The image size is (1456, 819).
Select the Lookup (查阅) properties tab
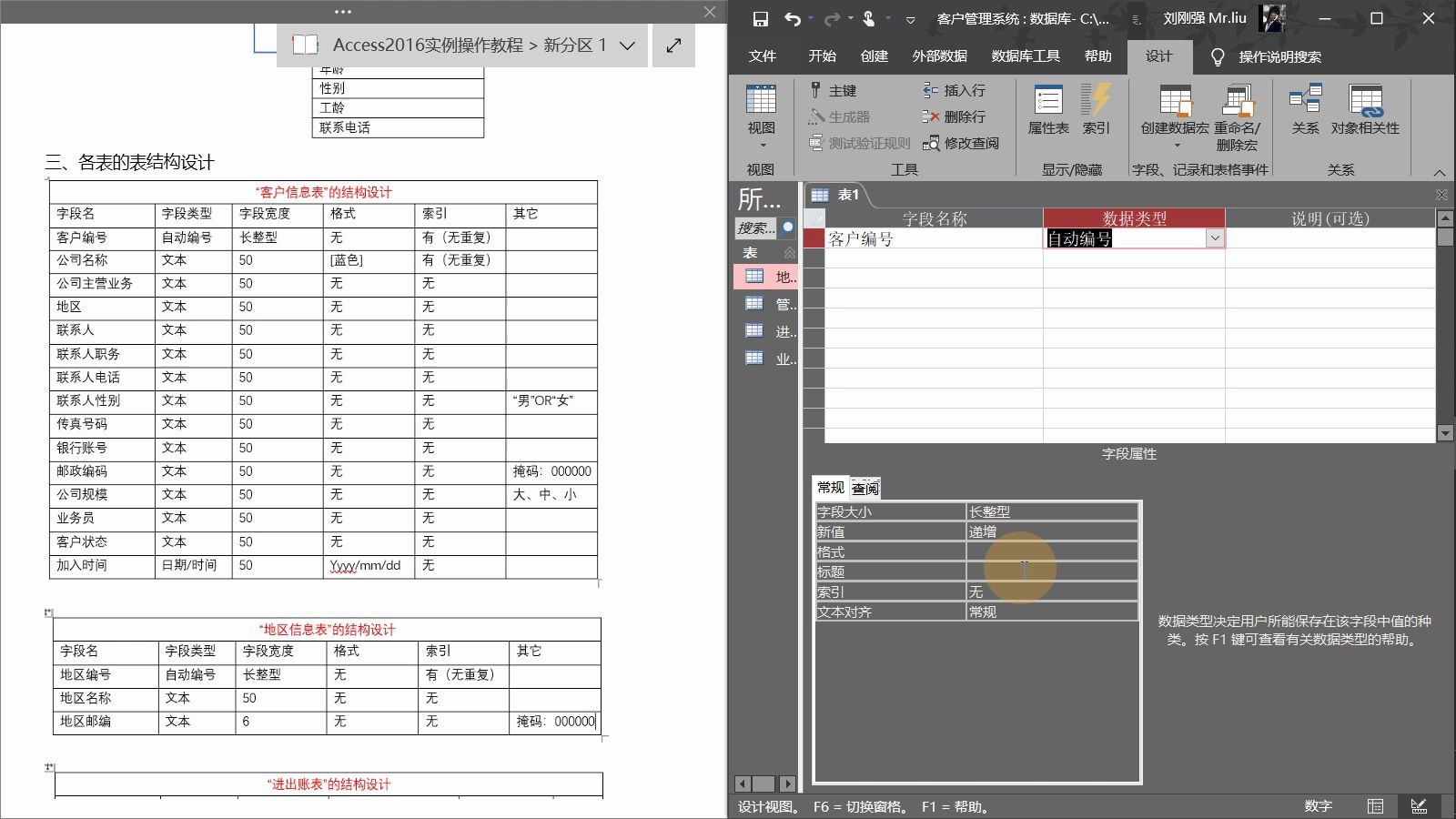click(865, 489)
